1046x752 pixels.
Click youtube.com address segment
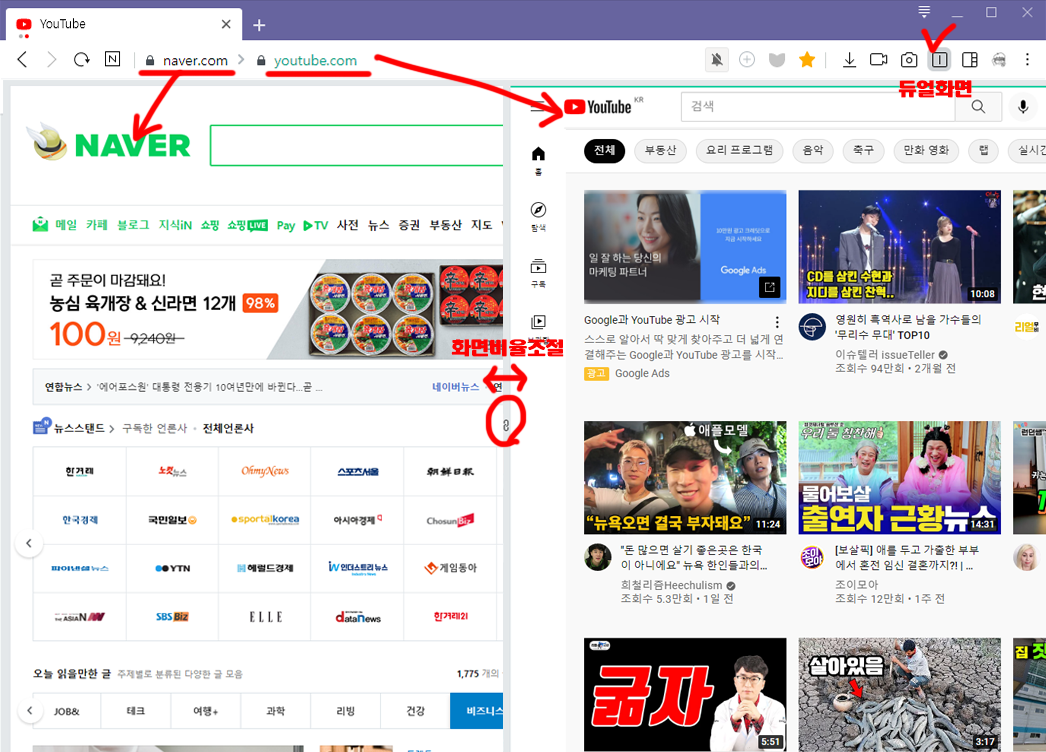click(315, 60)
